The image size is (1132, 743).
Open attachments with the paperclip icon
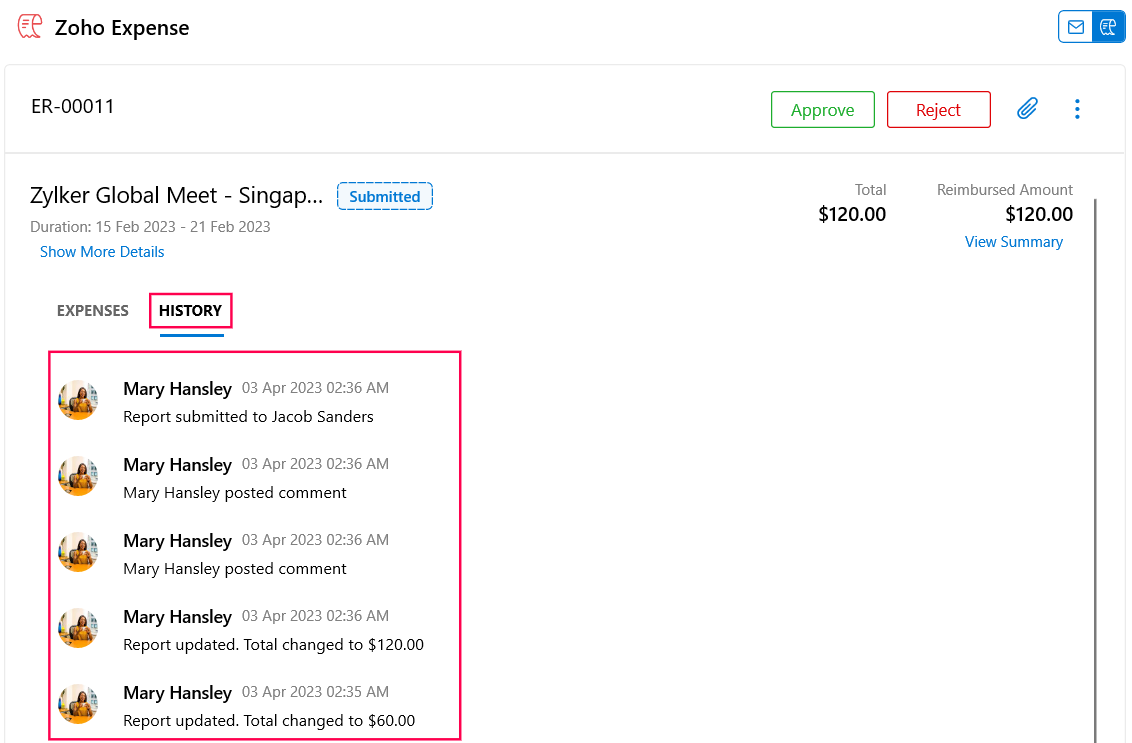1027,109
